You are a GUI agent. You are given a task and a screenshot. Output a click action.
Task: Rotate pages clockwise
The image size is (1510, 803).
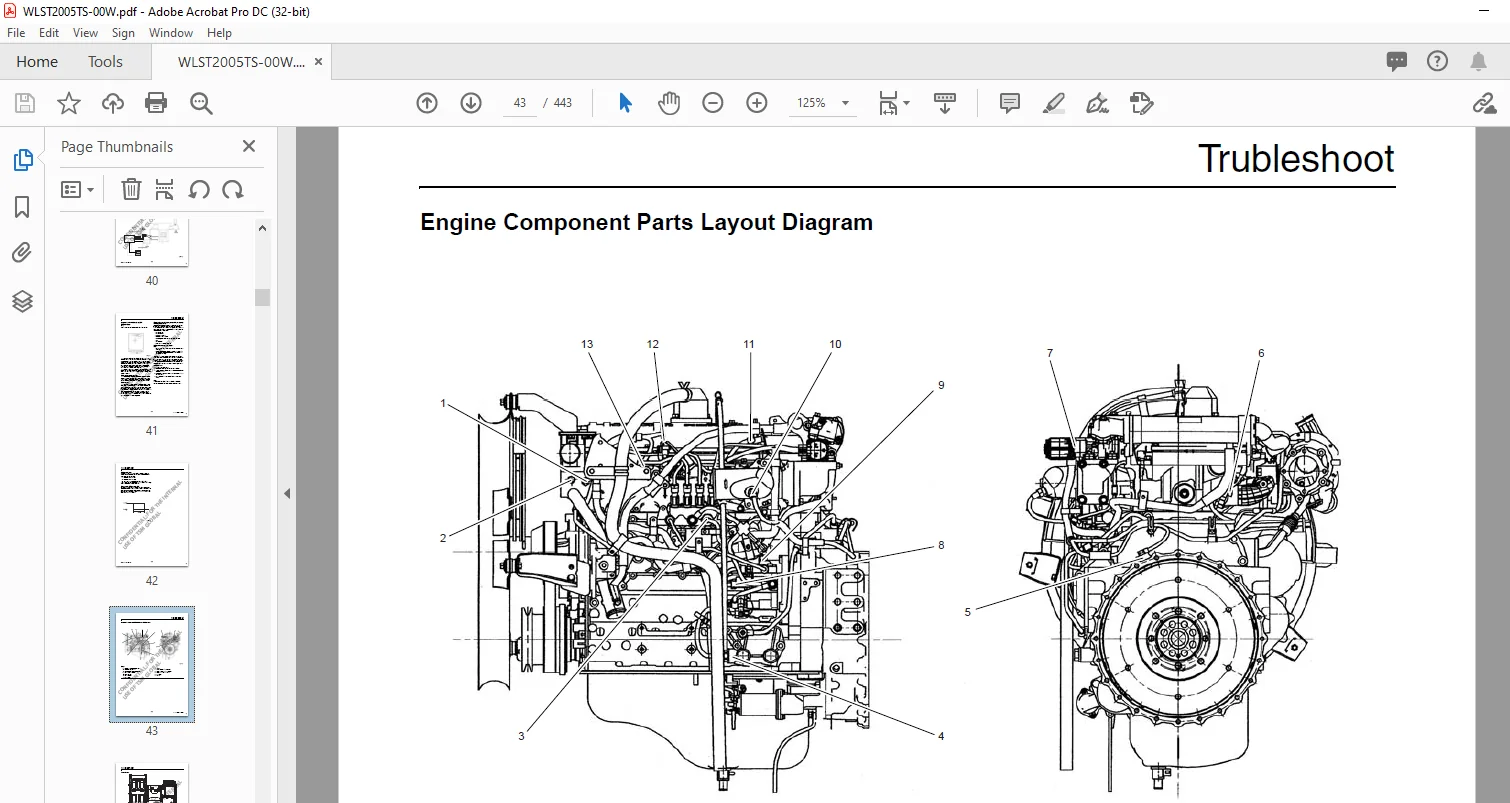click(x=233, y=189)
